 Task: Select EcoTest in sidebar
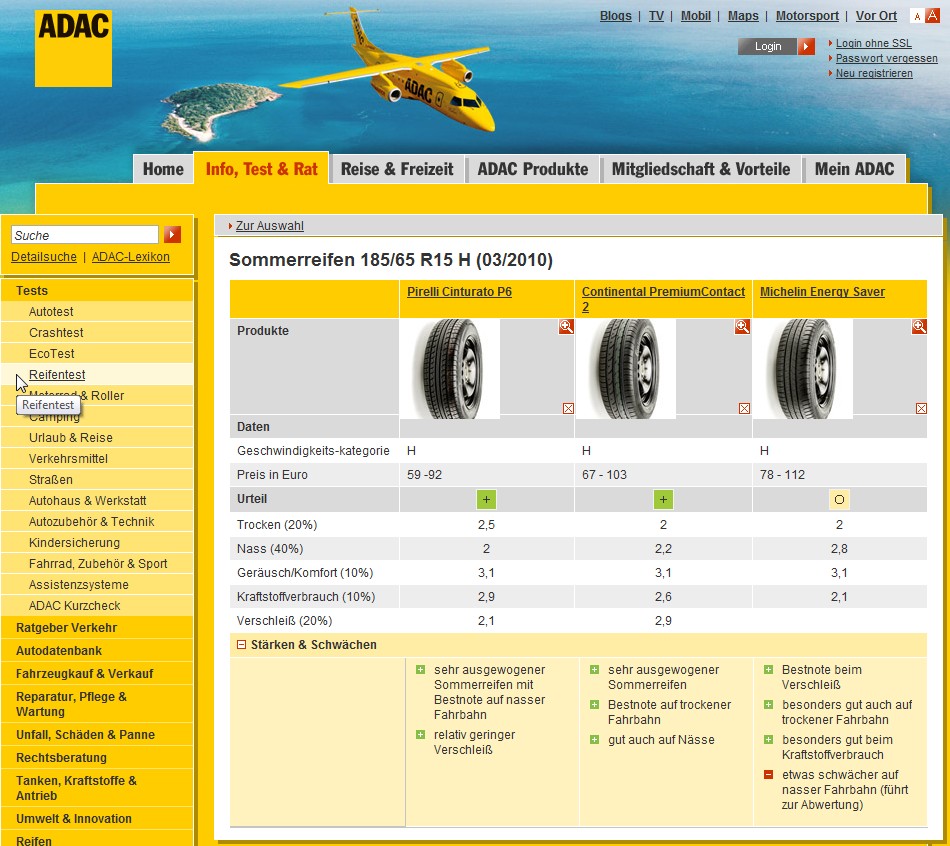coord(97,354)
